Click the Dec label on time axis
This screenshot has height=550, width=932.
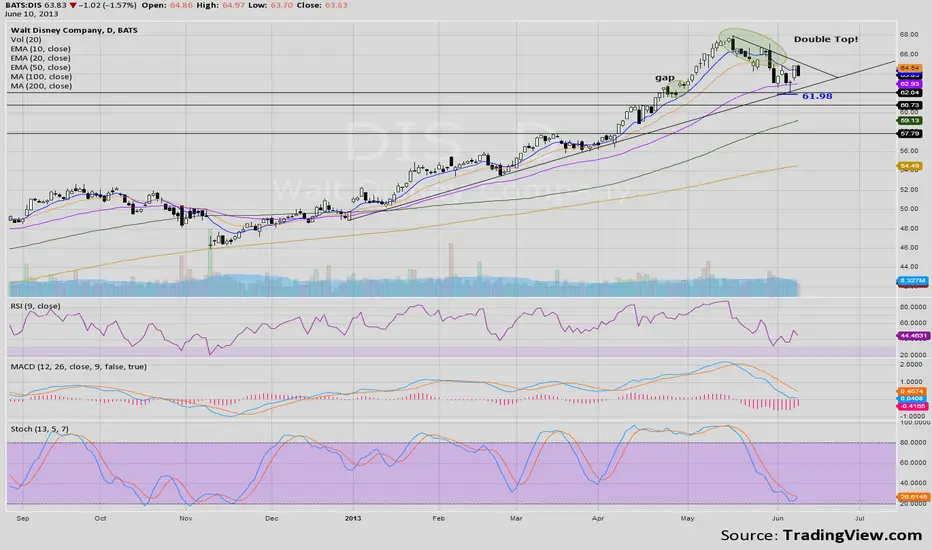[x=271, y=518]
